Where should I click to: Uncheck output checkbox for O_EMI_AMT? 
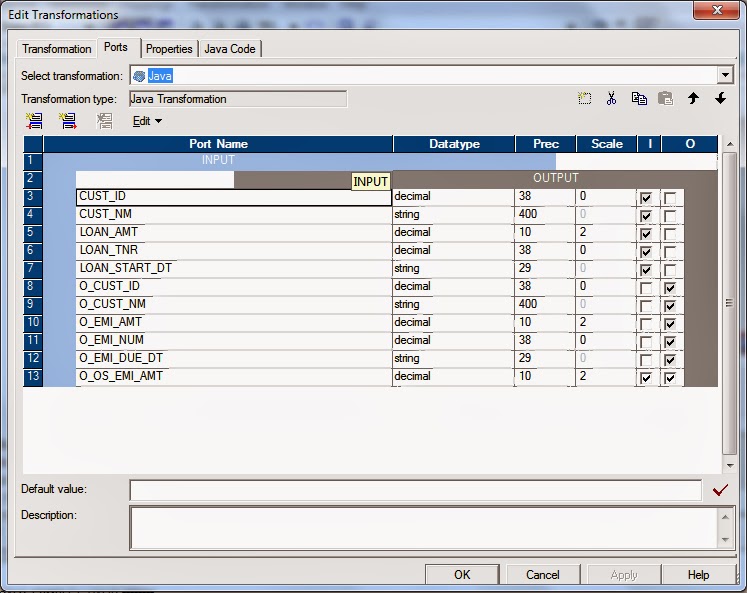click(670, 324)
